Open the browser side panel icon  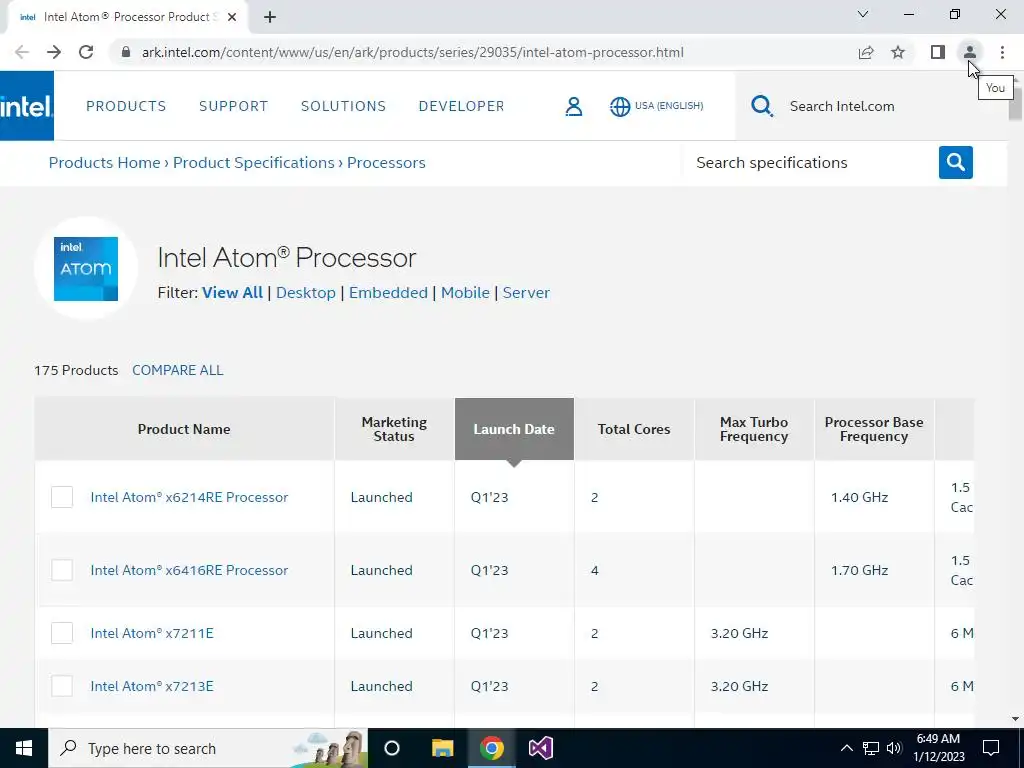938,52
